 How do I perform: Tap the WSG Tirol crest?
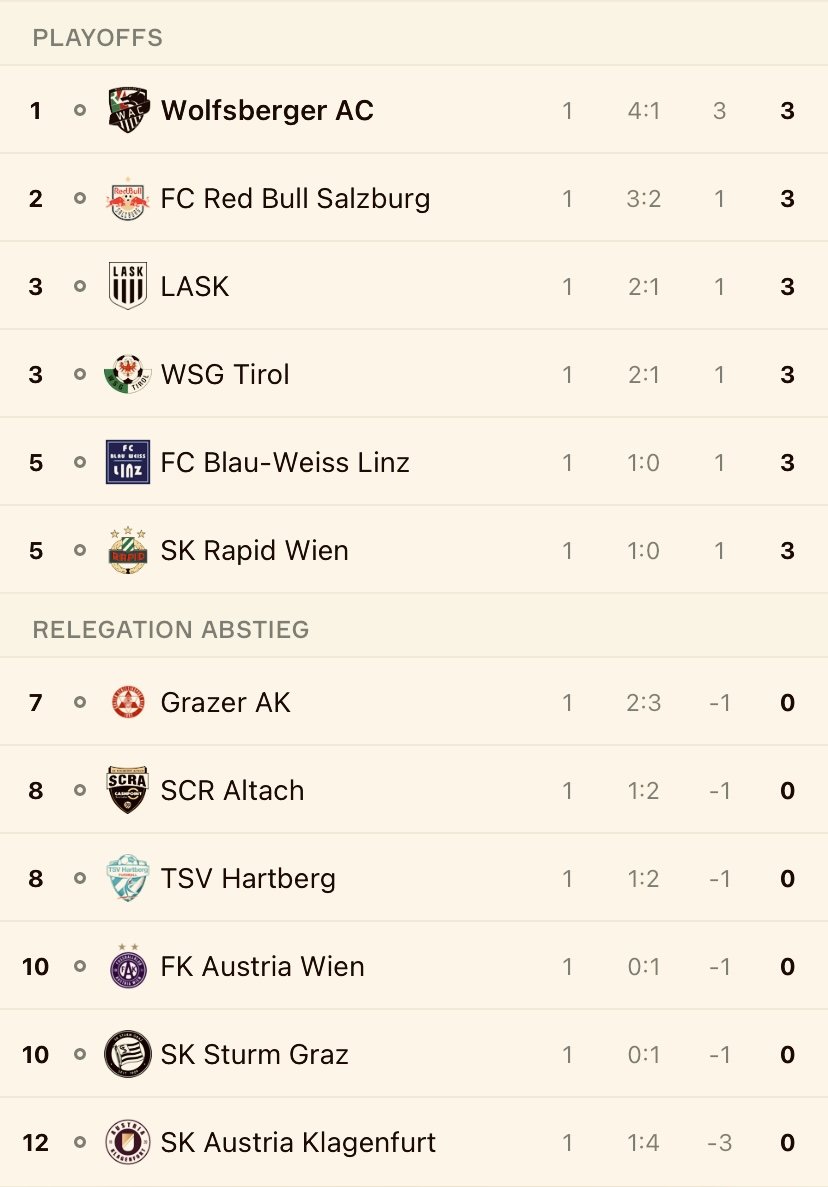pos(128,374)
